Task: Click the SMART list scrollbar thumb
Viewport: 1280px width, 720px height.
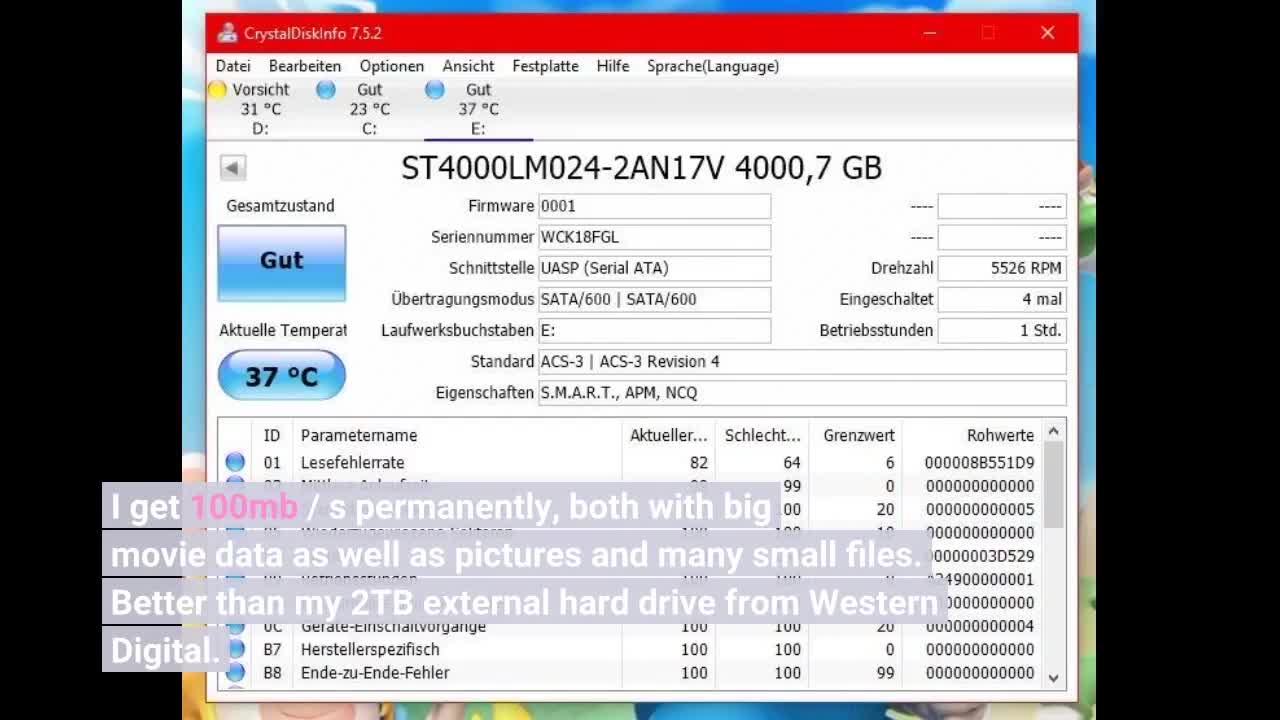Action: [x=1053, y=485]
